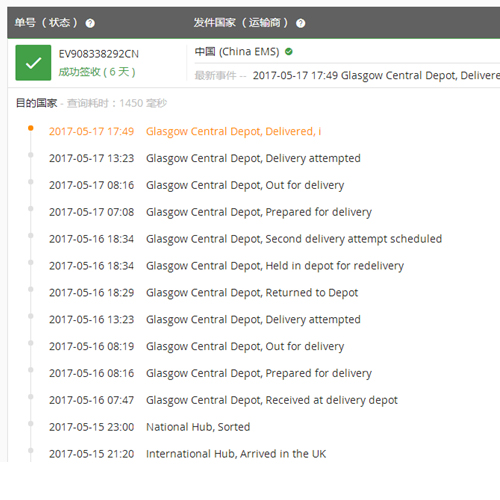This screenshot has height=500, width=500.
Task: Select the National Hub, Sorted event
Action: (x=149, y=427)
